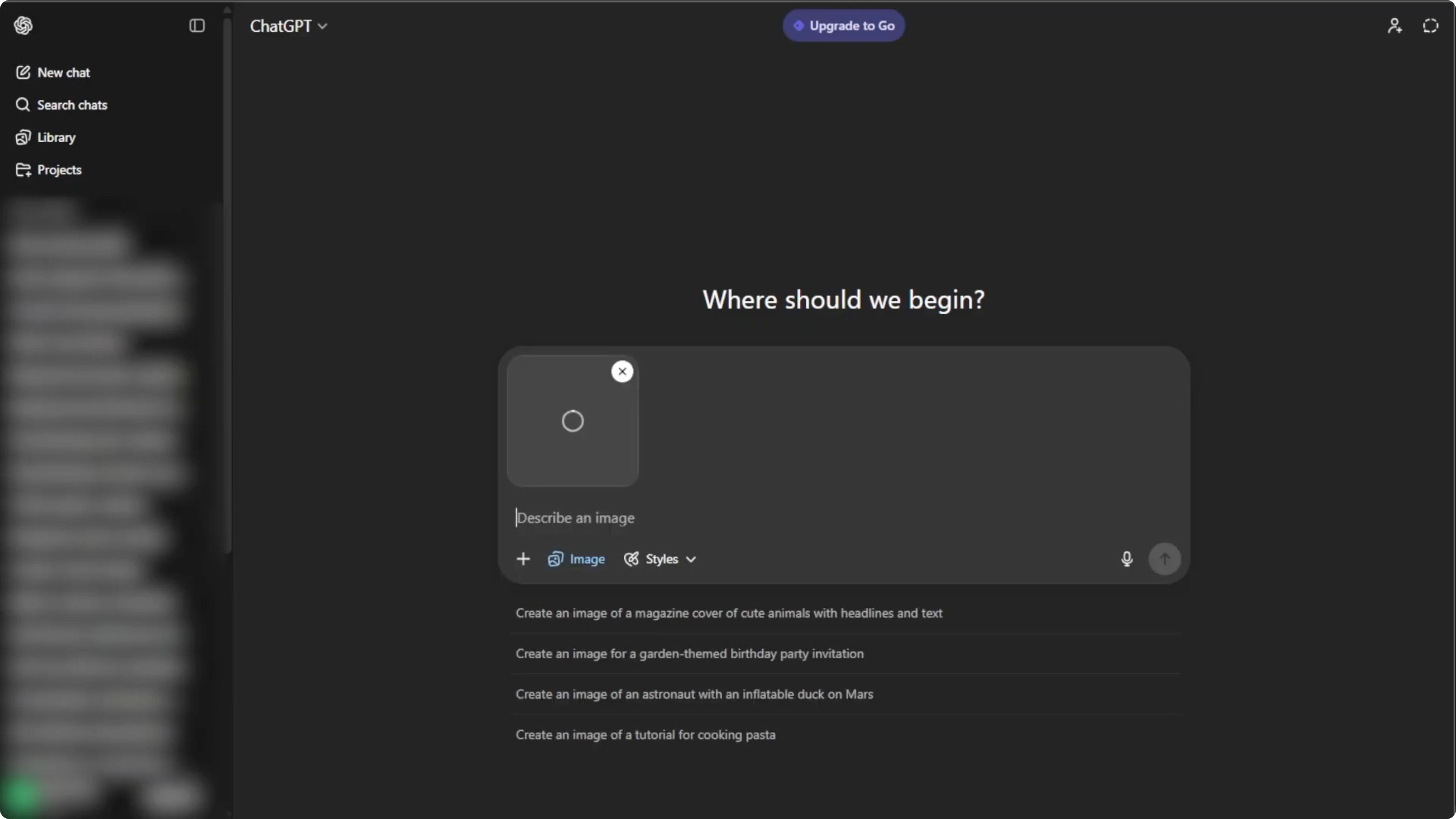Focus the Describe an image input field
Screen dimensions: 1456x819
click(843, 518)
